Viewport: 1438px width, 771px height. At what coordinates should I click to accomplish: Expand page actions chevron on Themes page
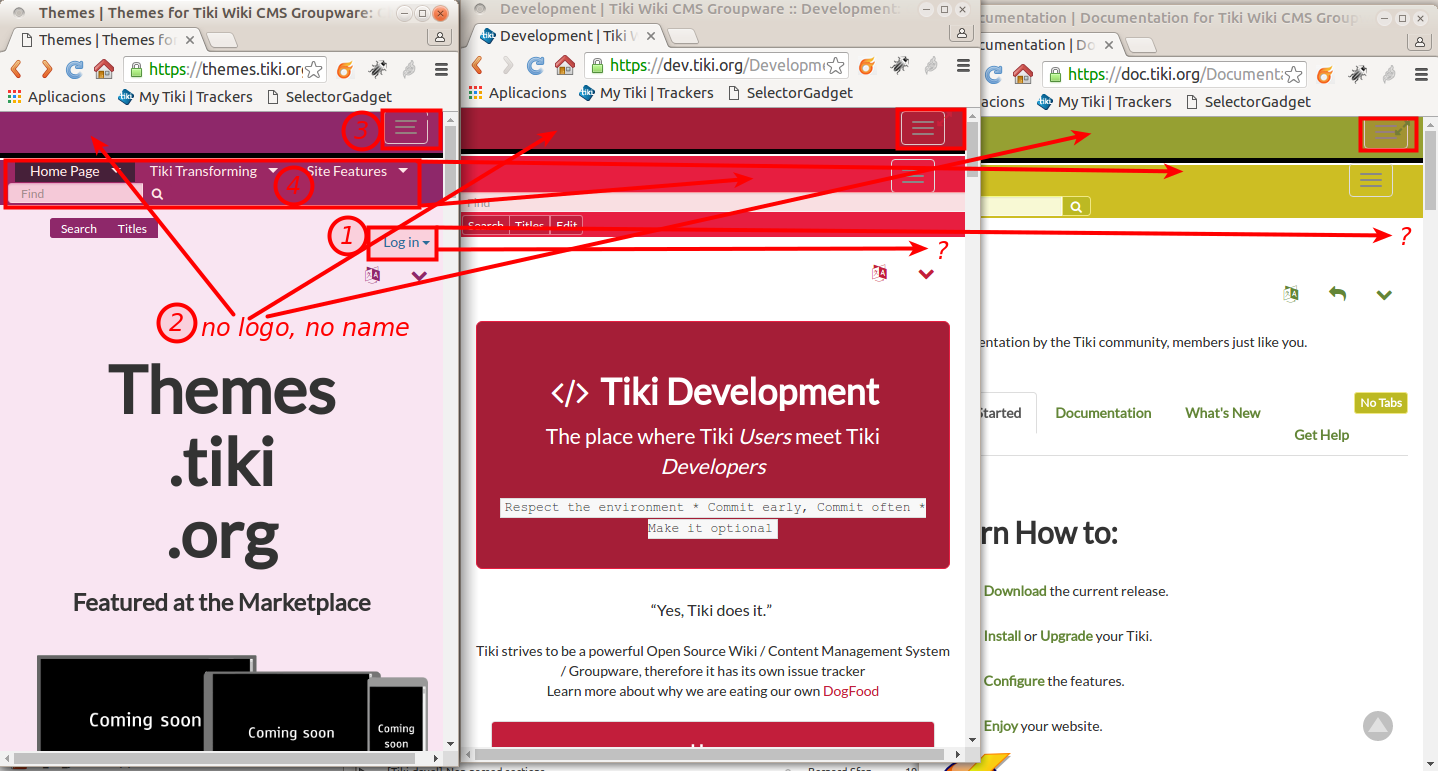419,276
